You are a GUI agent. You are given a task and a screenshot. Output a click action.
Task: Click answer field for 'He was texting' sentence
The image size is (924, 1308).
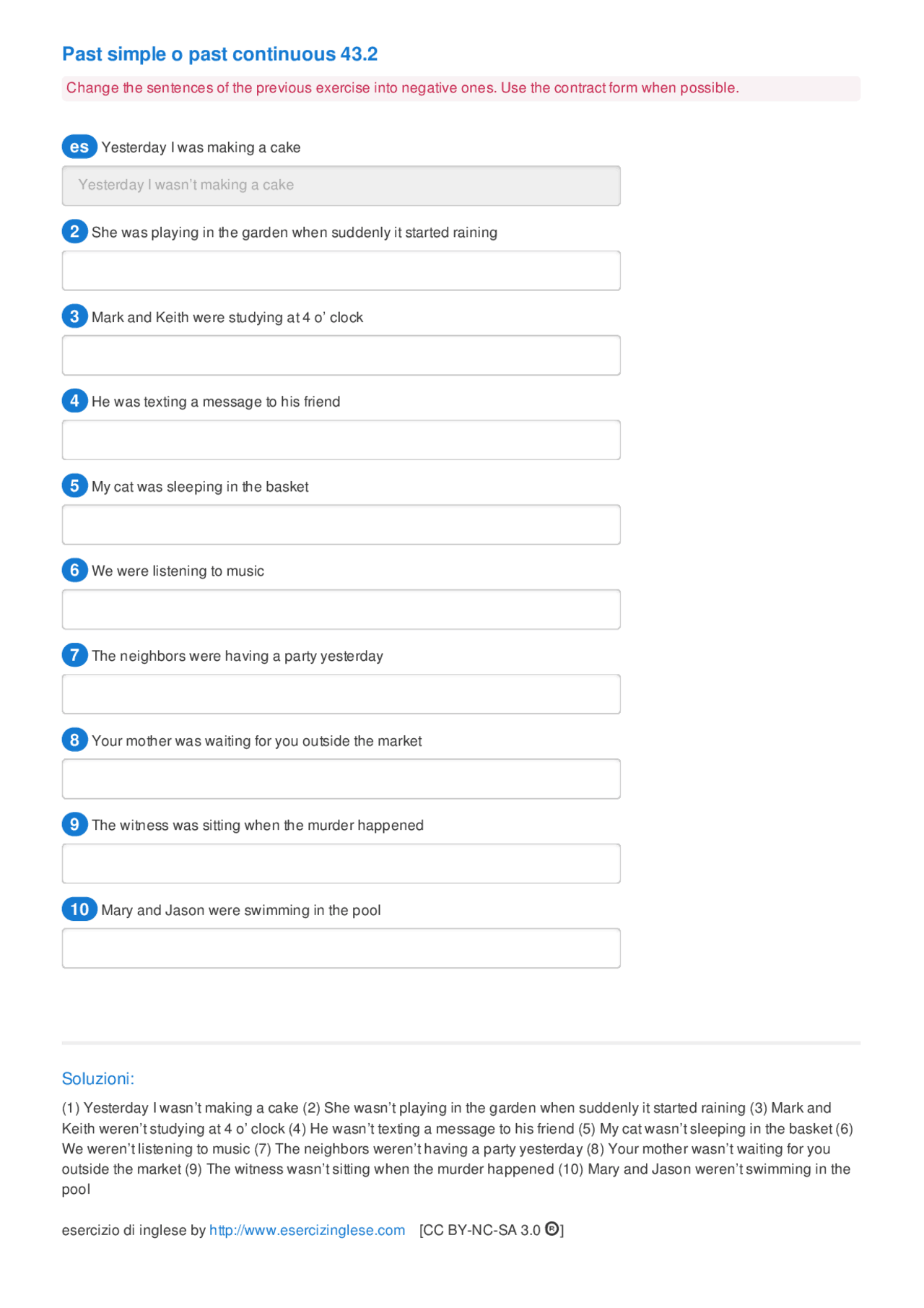341,440
